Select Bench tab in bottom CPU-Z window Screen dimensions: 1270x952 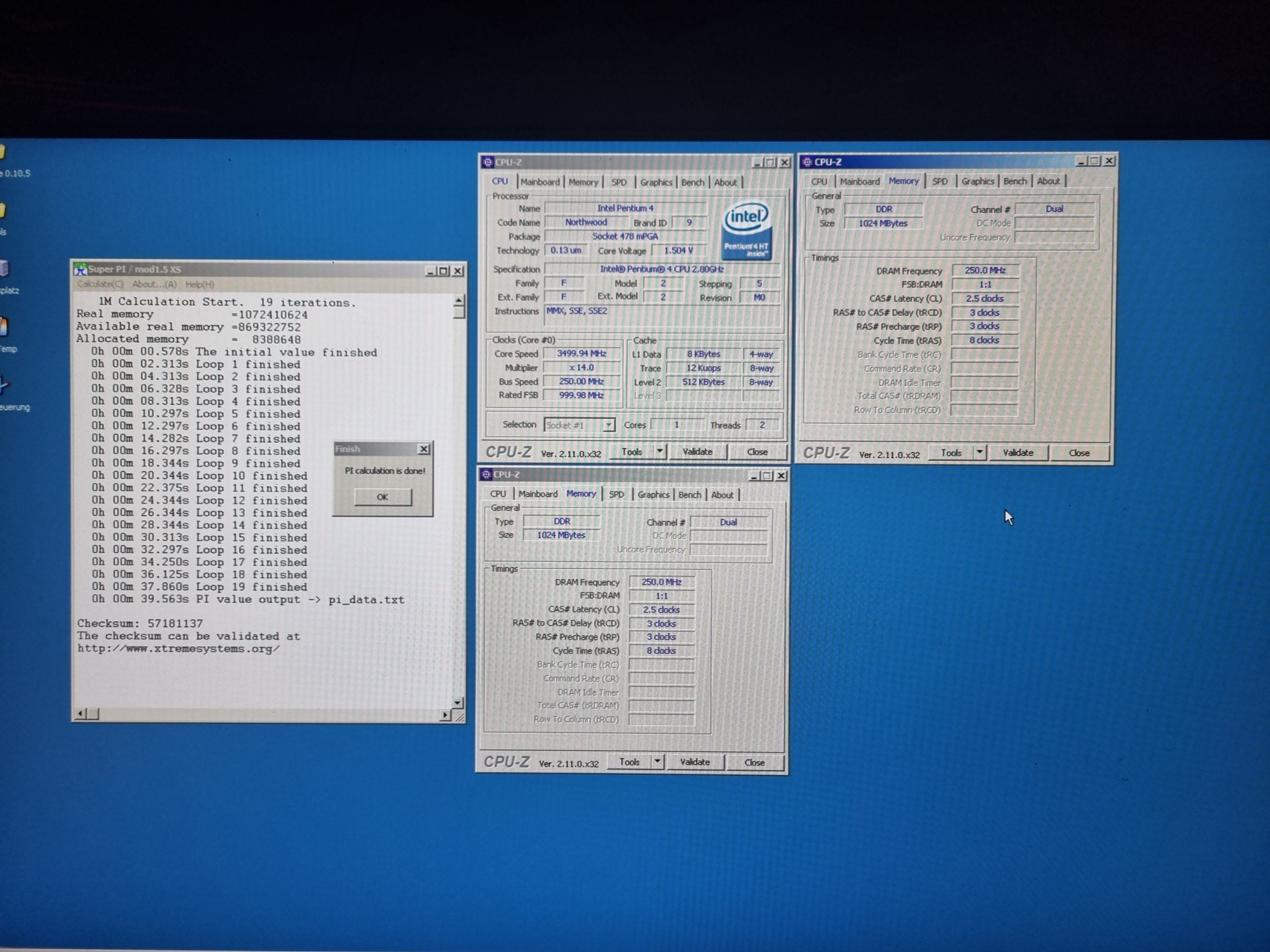coord(689,495)
